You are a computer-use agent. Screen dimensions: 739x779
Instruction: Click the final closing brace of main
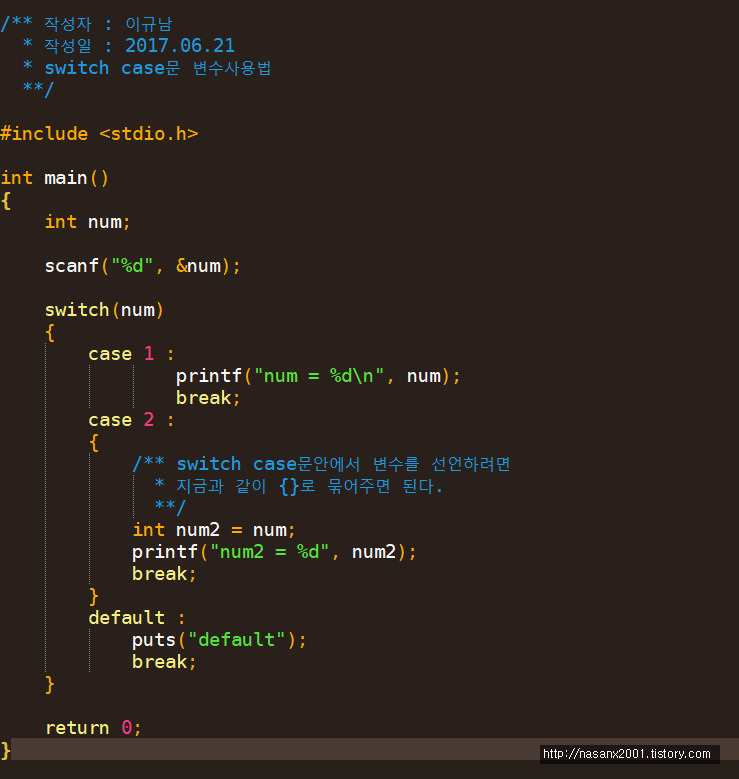point(5,750)
